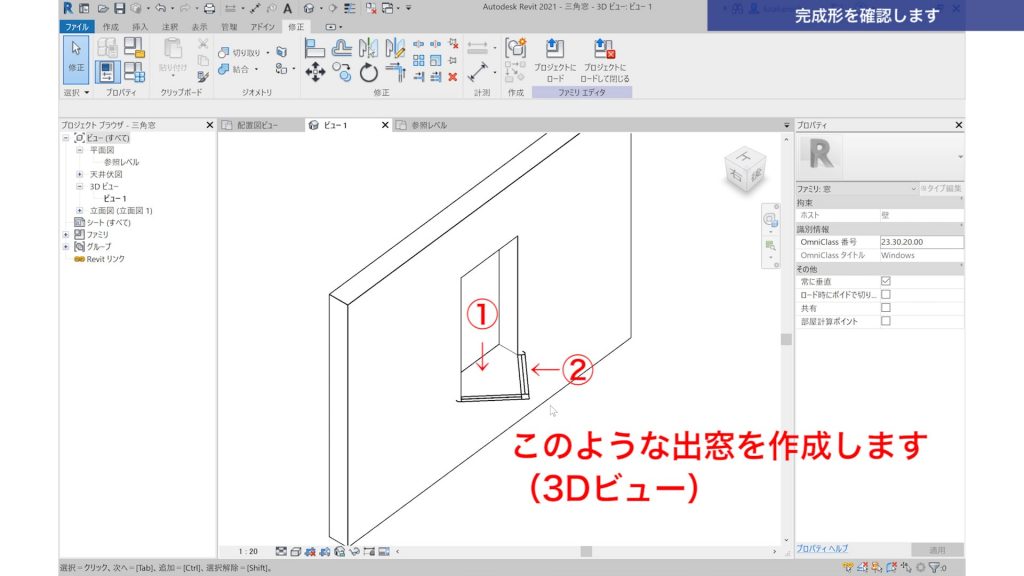Open the プロパティヘルプ link
Image resolution: width=1024 pixels, height=576 pixels.
point(820,549)
